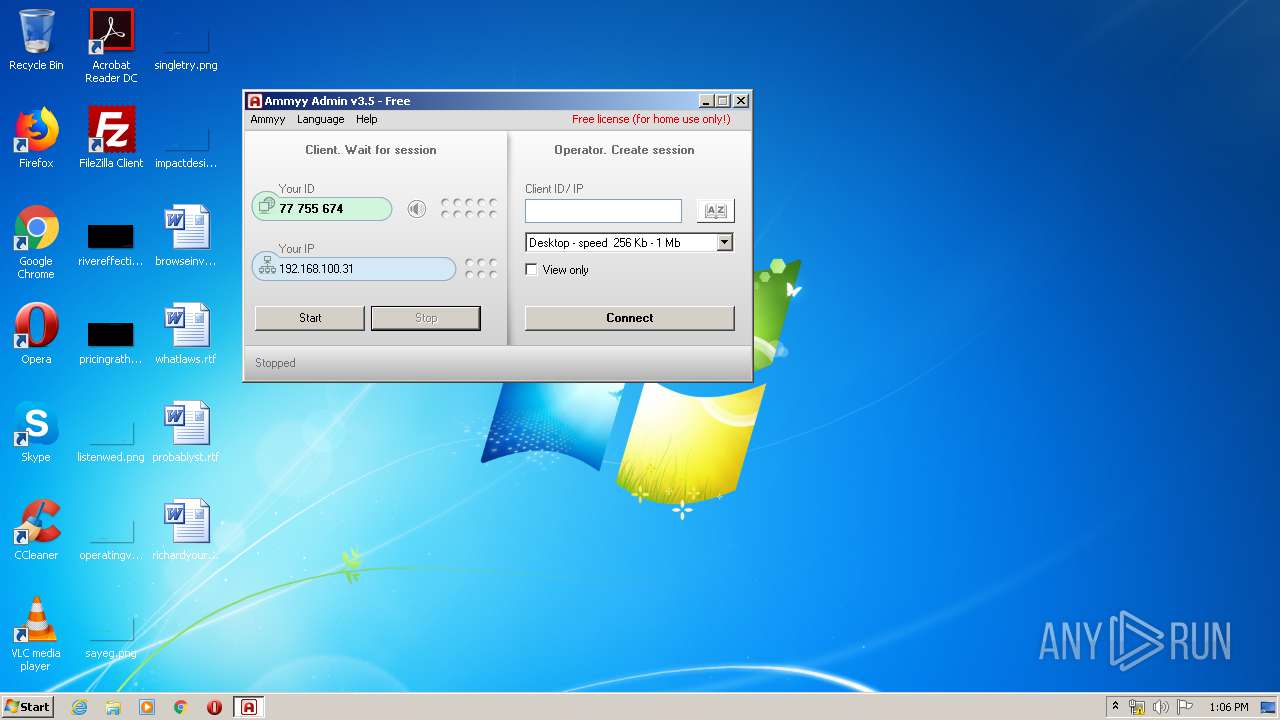The height and width of the screenshot is (720, 1280).
Task: Click Show desktop button at the taskbar's end
Action: click(x=1270, y=707)
